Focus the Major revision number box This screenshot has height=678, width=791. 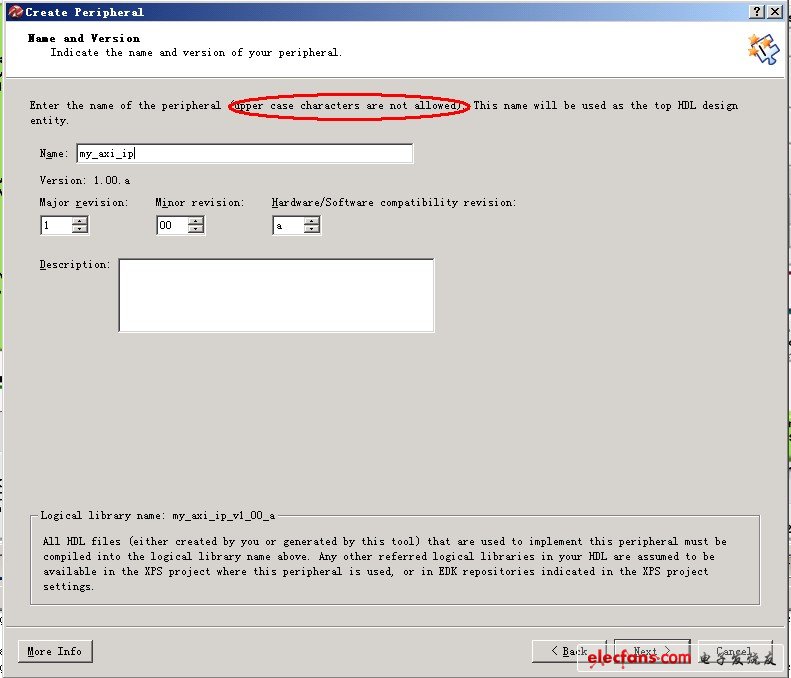[x=56, y=226]
